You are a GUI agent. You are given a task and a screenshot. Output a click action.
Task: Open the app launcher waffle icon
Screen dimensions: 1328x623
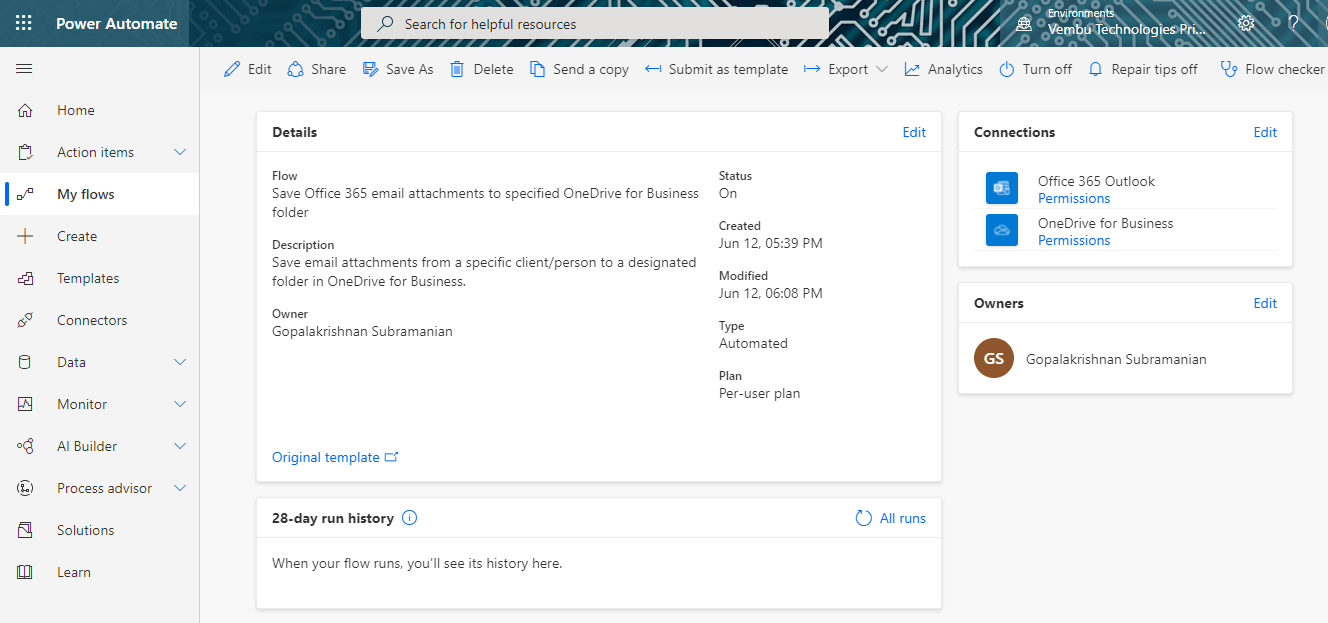[x=23, y=23]
